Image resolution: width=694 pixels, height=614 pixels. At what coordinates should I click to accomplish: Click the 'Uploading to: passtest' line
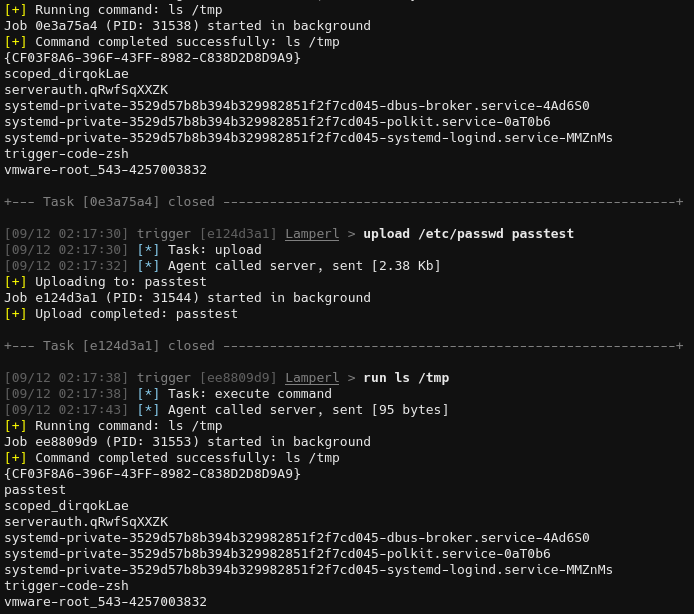pos(120,282)
